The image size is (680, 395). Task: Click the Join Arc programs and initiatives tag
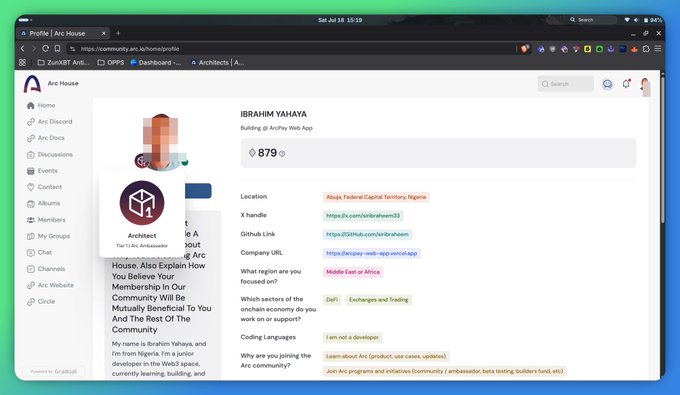pyautogui.click(x=445, y=371)
